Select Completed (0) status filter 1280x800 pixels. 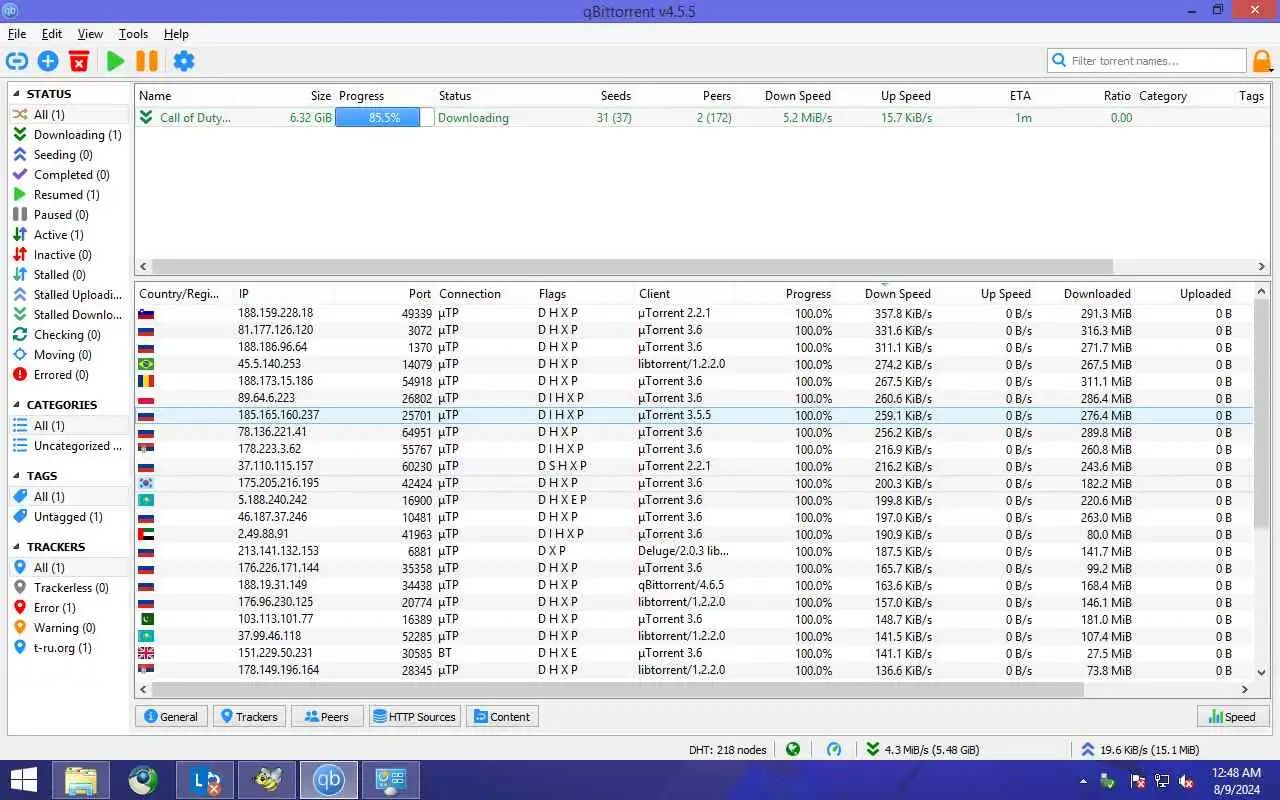[x=69, y=175]
